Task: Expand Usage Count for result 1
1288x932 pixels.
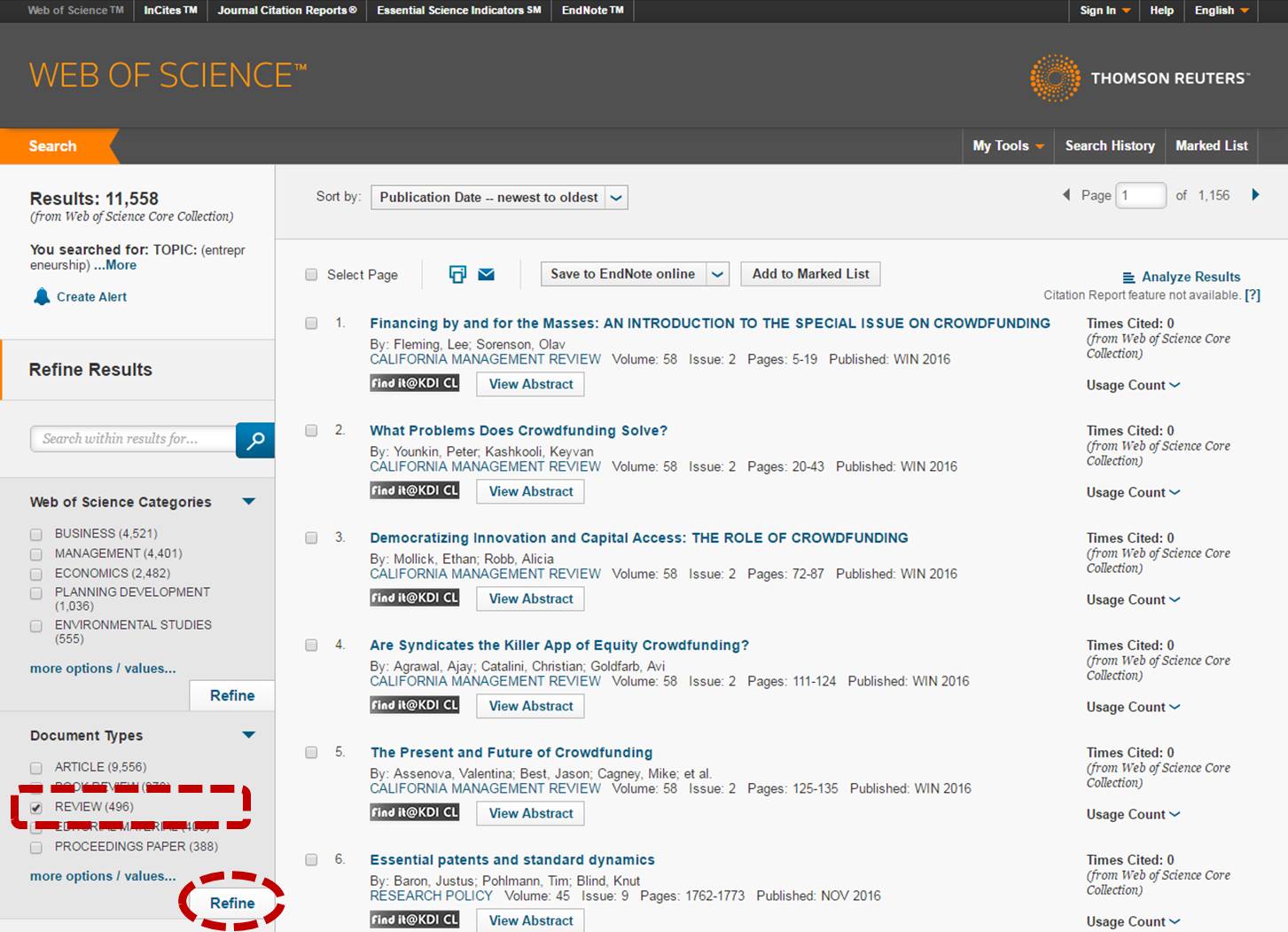Action: click(1133, 386)
